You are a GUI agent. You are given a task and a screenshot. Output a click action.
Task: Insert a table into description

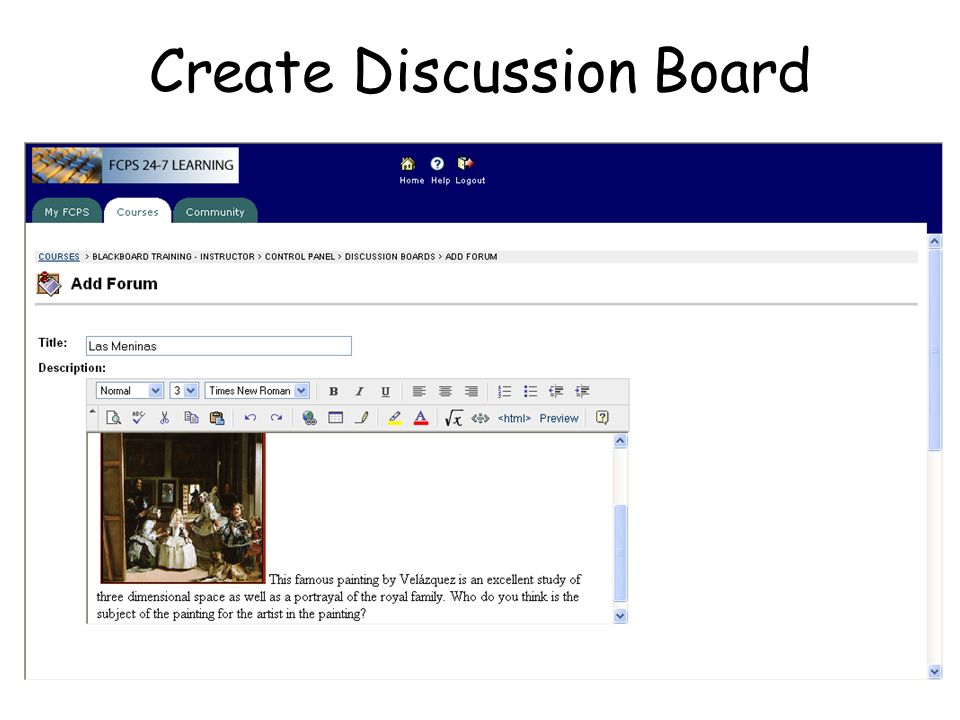click(336, 418)
